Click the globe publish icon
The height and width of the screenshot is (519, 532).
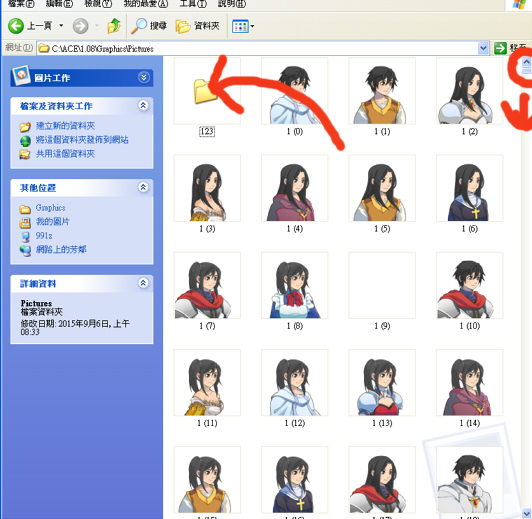pyautogui.click(x=25, y=141)
